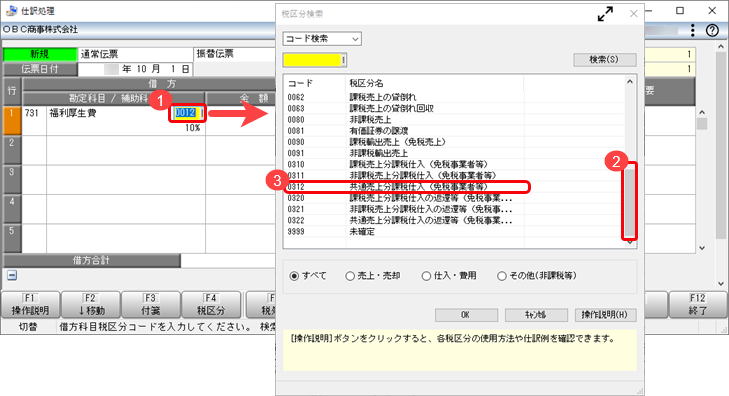Click the scrollbar thumb of the tax code list
729x396 pixels.
pyautogui.click(x=630, y=202)
